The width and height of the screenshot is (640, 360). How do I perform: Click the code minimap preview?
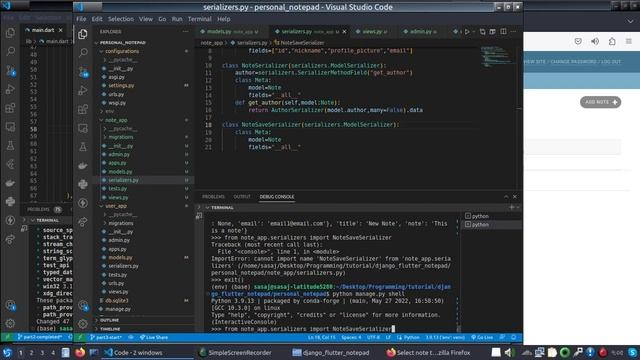(495, 56)
